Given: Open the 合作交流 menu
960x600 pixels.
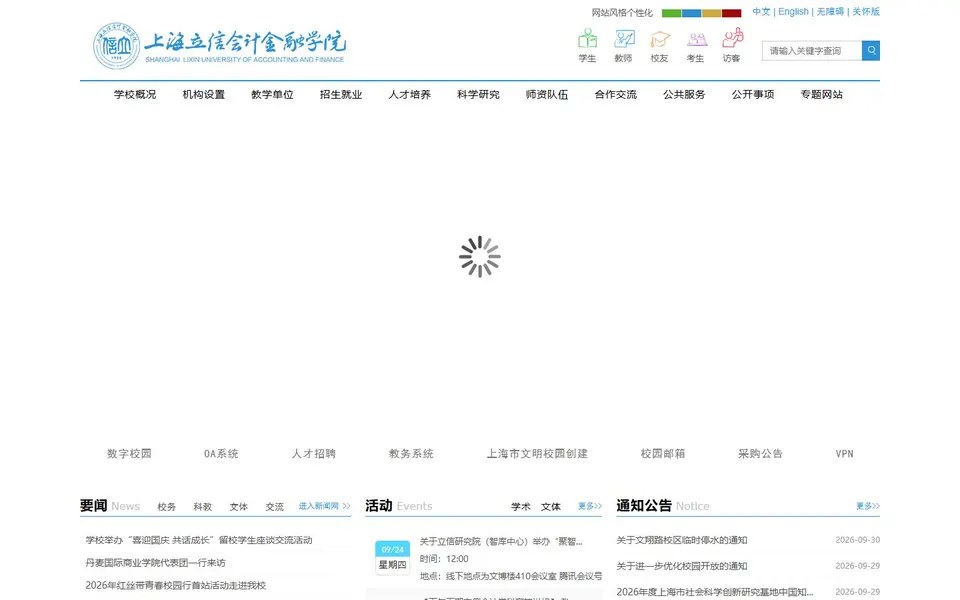Looking at the screenshot, I should click(615, 94).
